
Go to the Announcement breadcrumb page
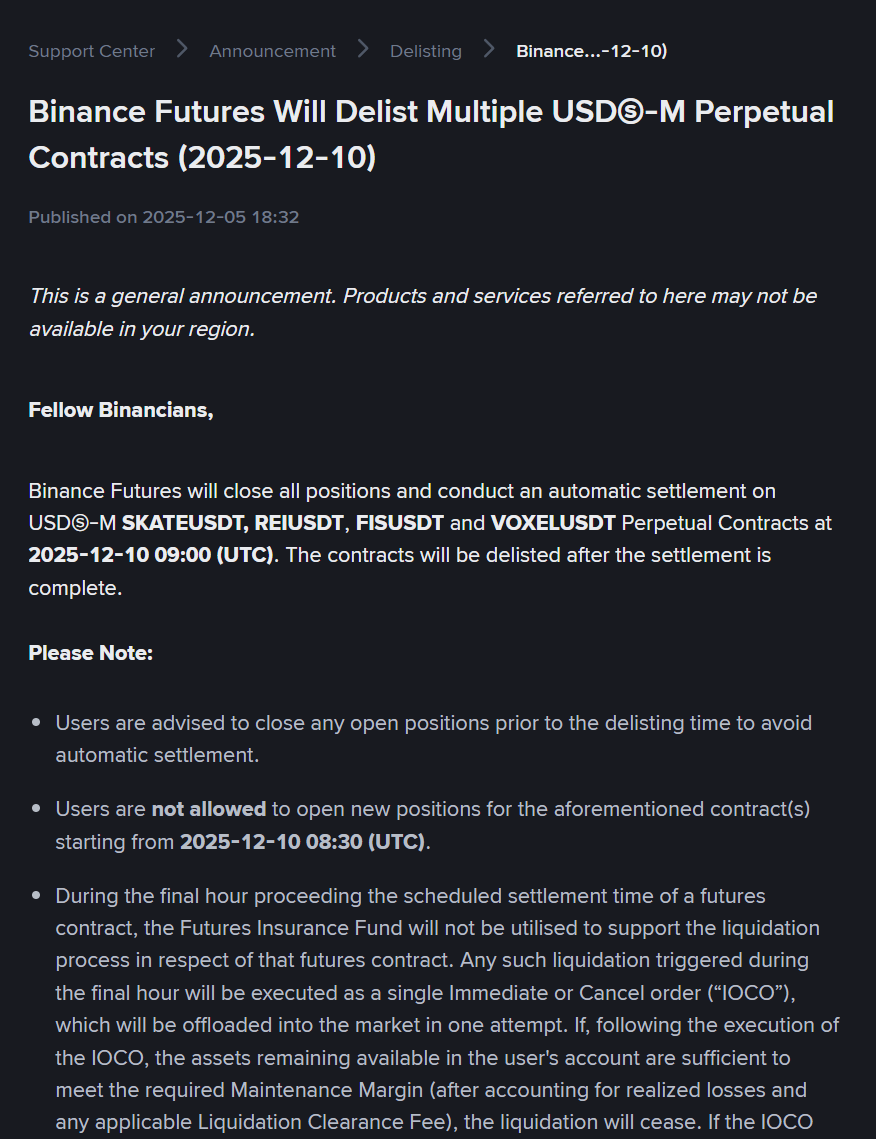coord(272,51)
